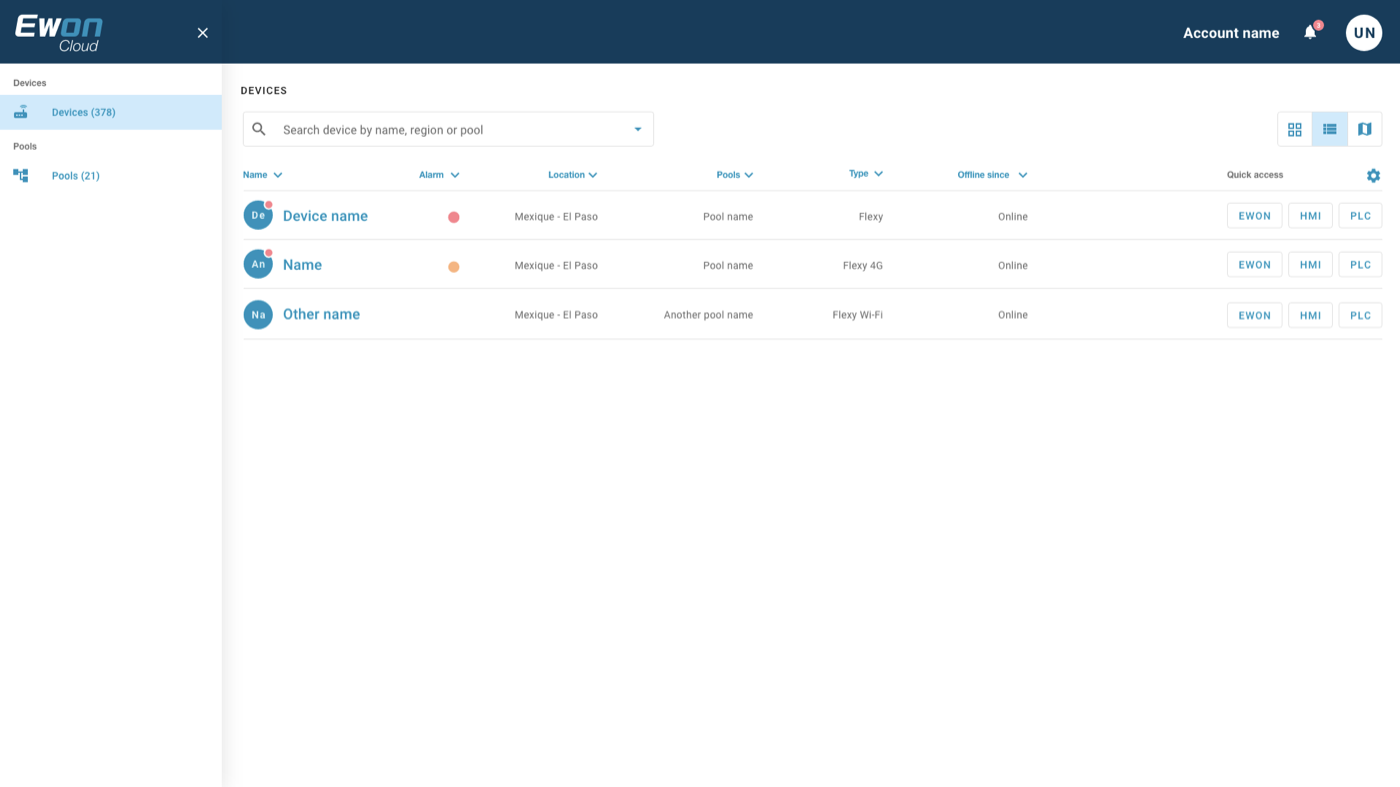Switch to list view
1400x787 pixels.
coord(1330,129)
